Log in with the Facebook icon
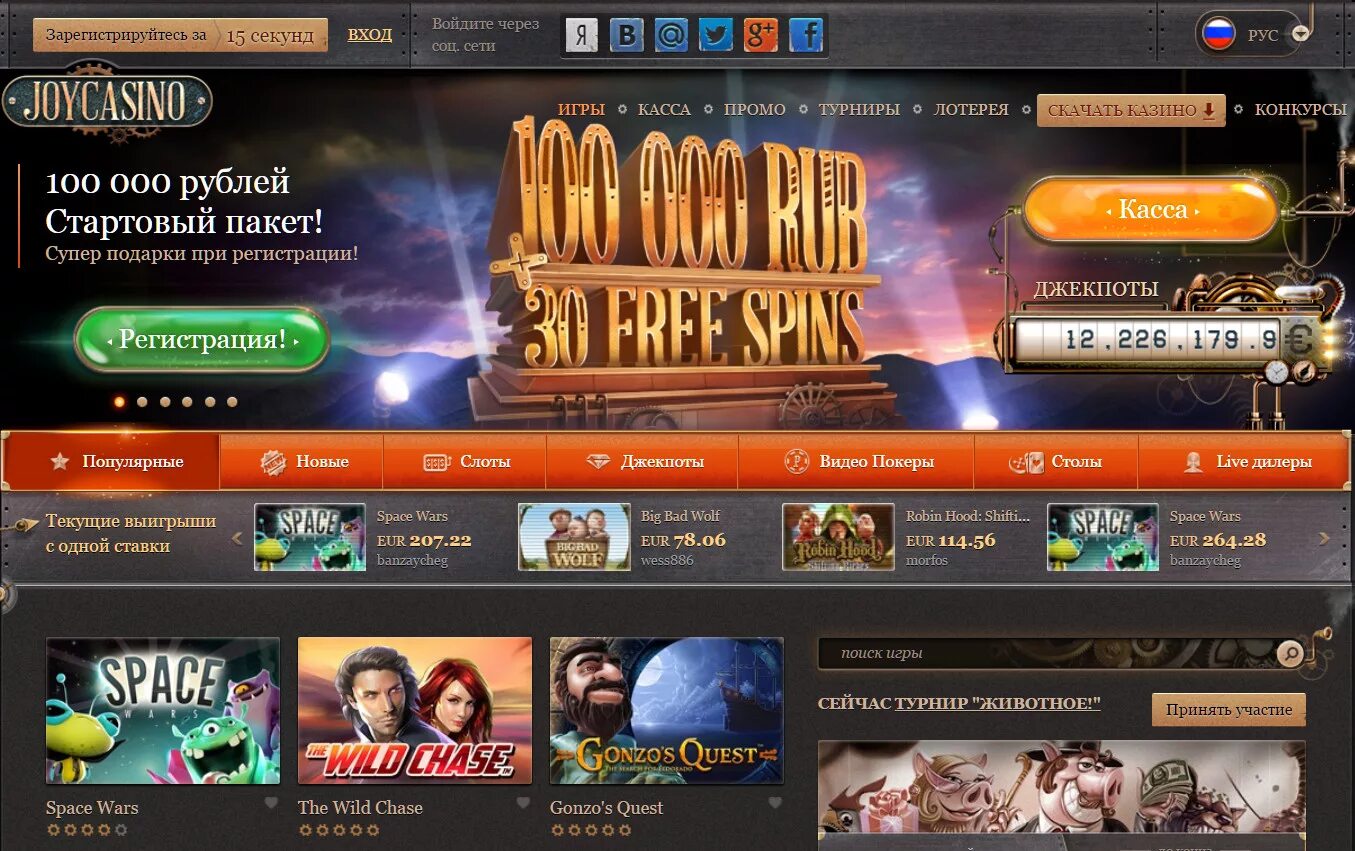This screenshot has width=1355, height=851. tap(806, 36)
